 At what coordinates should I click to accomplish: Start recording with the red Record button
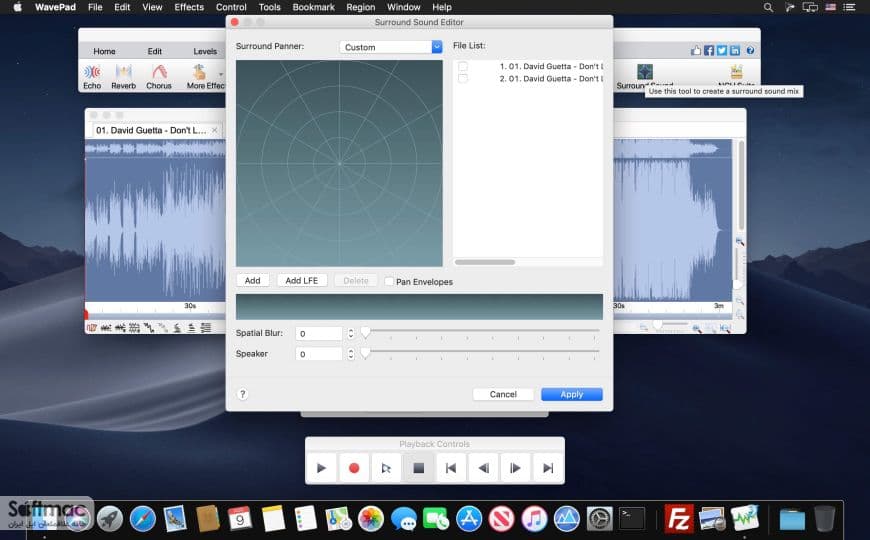click(x=353, y=468)
